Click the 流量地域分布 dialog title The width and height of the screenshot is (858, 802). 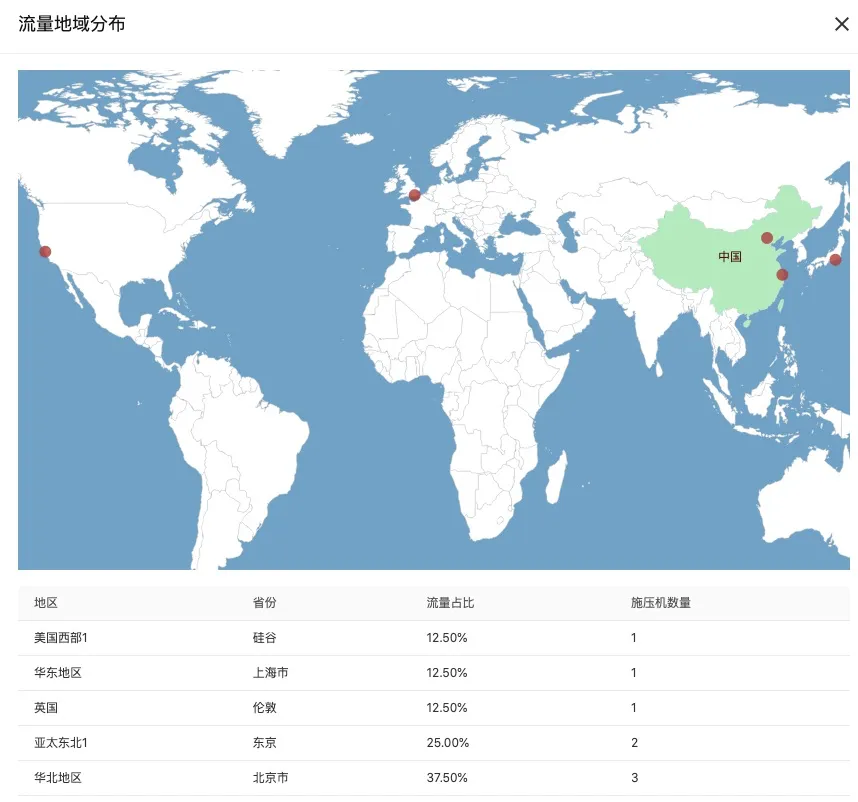[x=72, y=24]
